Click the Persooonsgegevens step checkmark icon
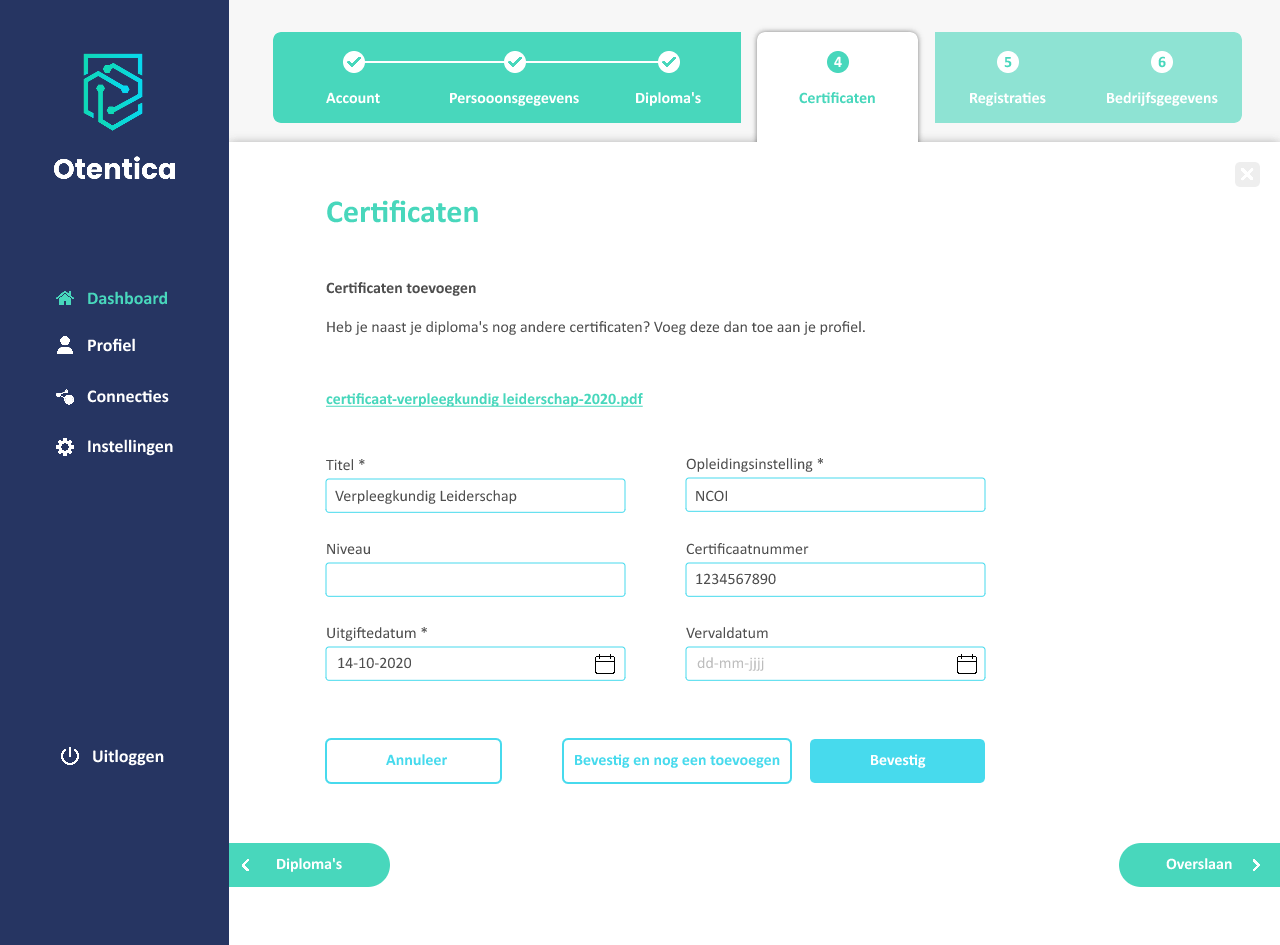Image resolution: width=1280 pixels, height=945 pixels. tap(515, 62)
